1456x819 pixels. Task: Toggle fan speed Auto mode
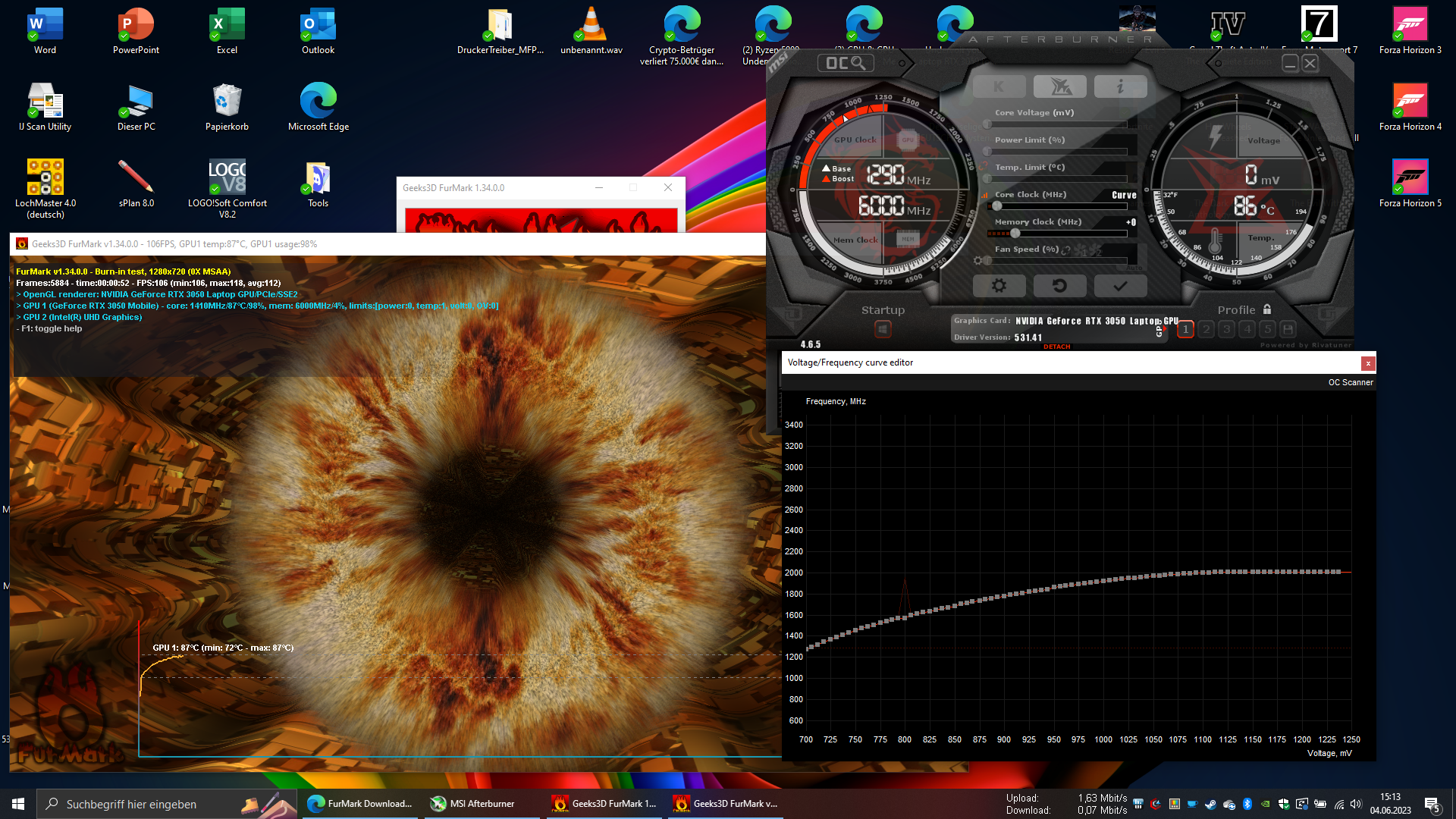pos(1134,268)
